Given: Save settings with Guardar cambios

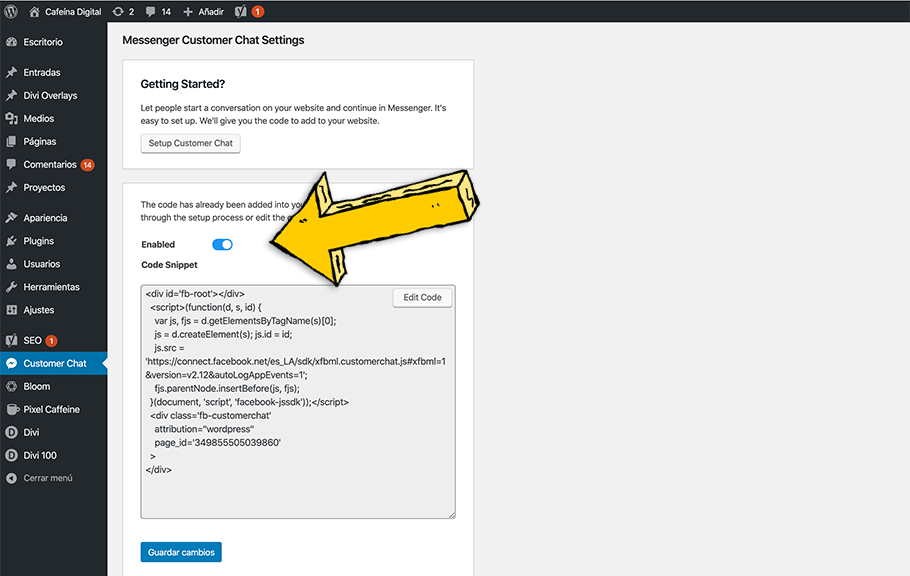Looking at the screenshot, I should point(180,551).
